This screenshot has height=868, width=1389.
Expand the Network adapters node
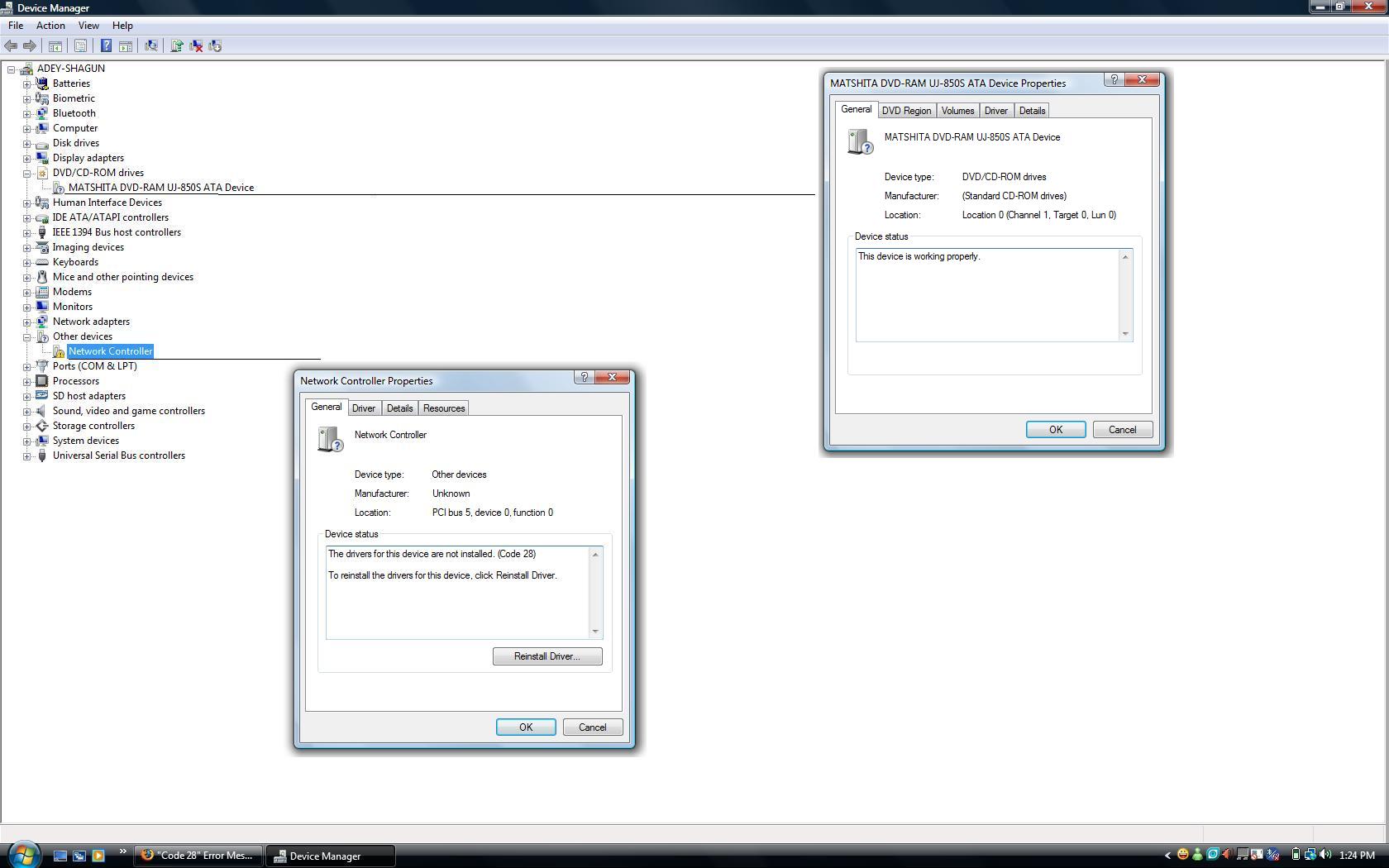pos(27,322)
